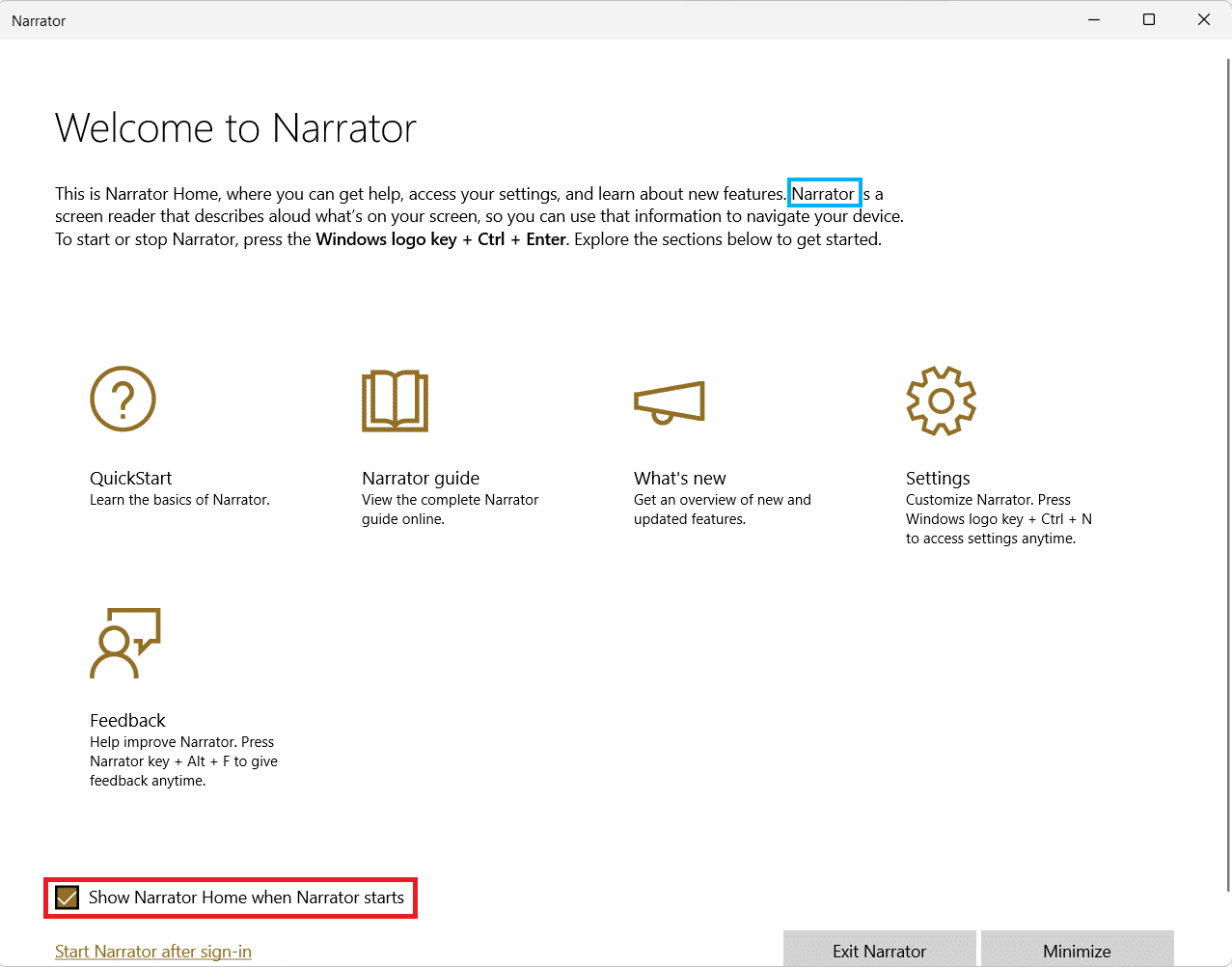Select the Narrator guide title label

click(x=421, y=478)
